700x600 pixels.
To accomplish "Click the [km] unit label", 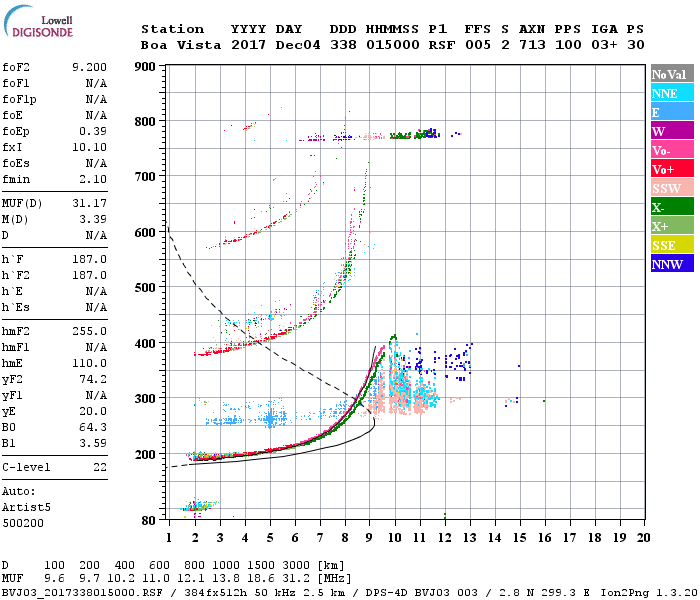I will 331,566.
